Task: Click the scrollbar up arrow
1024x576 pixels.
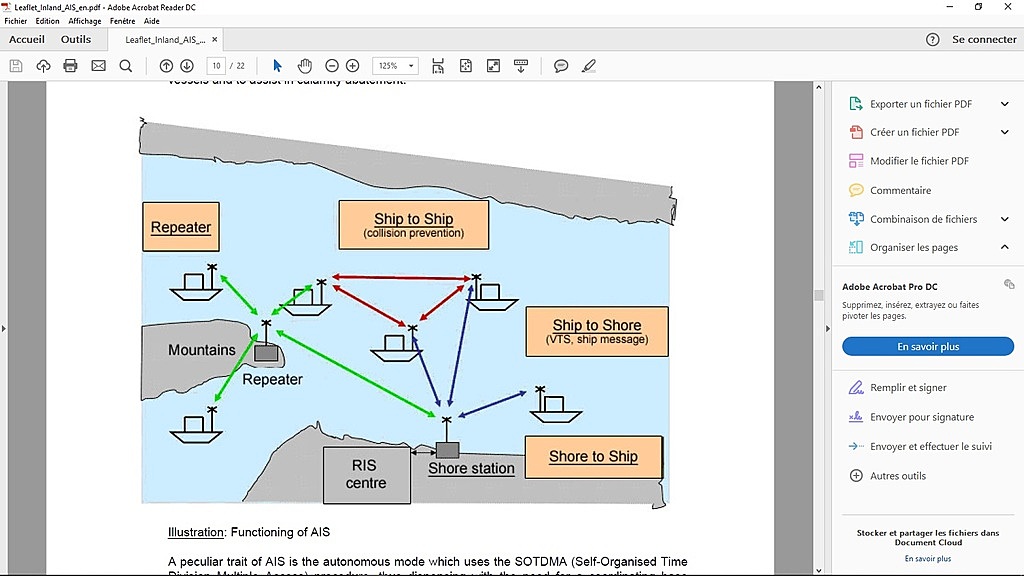Action: click(x=818, y=87)
